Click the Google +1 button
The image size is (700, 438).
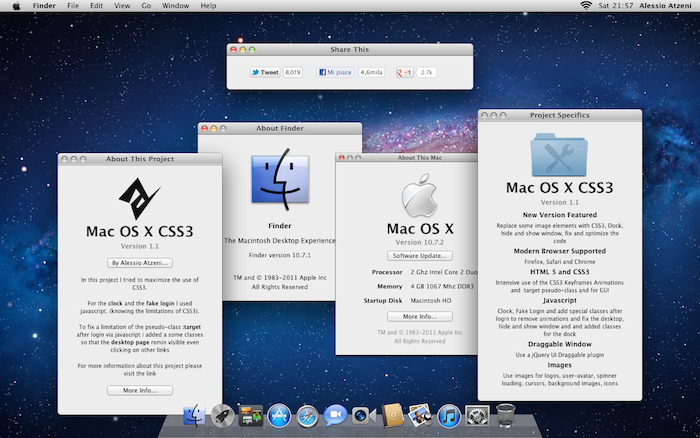(404, 72)
